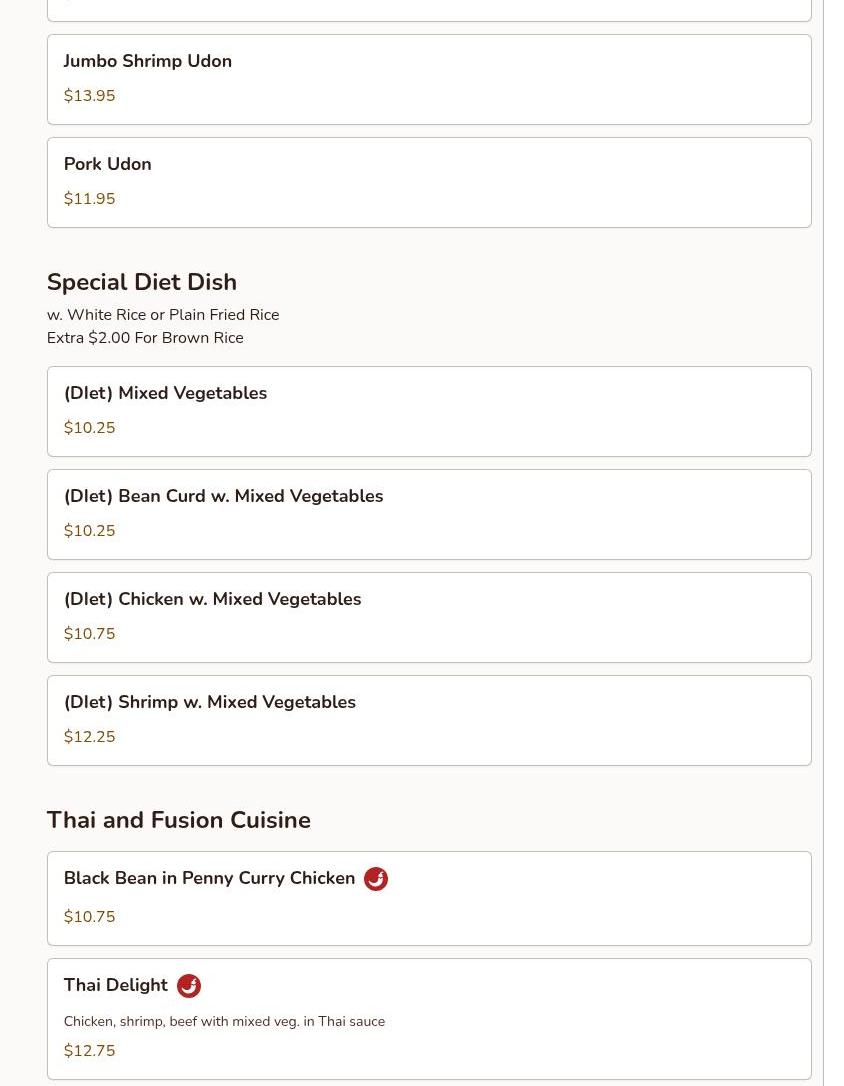
Task: Choose (Diet) Mixed Vegetables dish
Action: click(429, 411)
